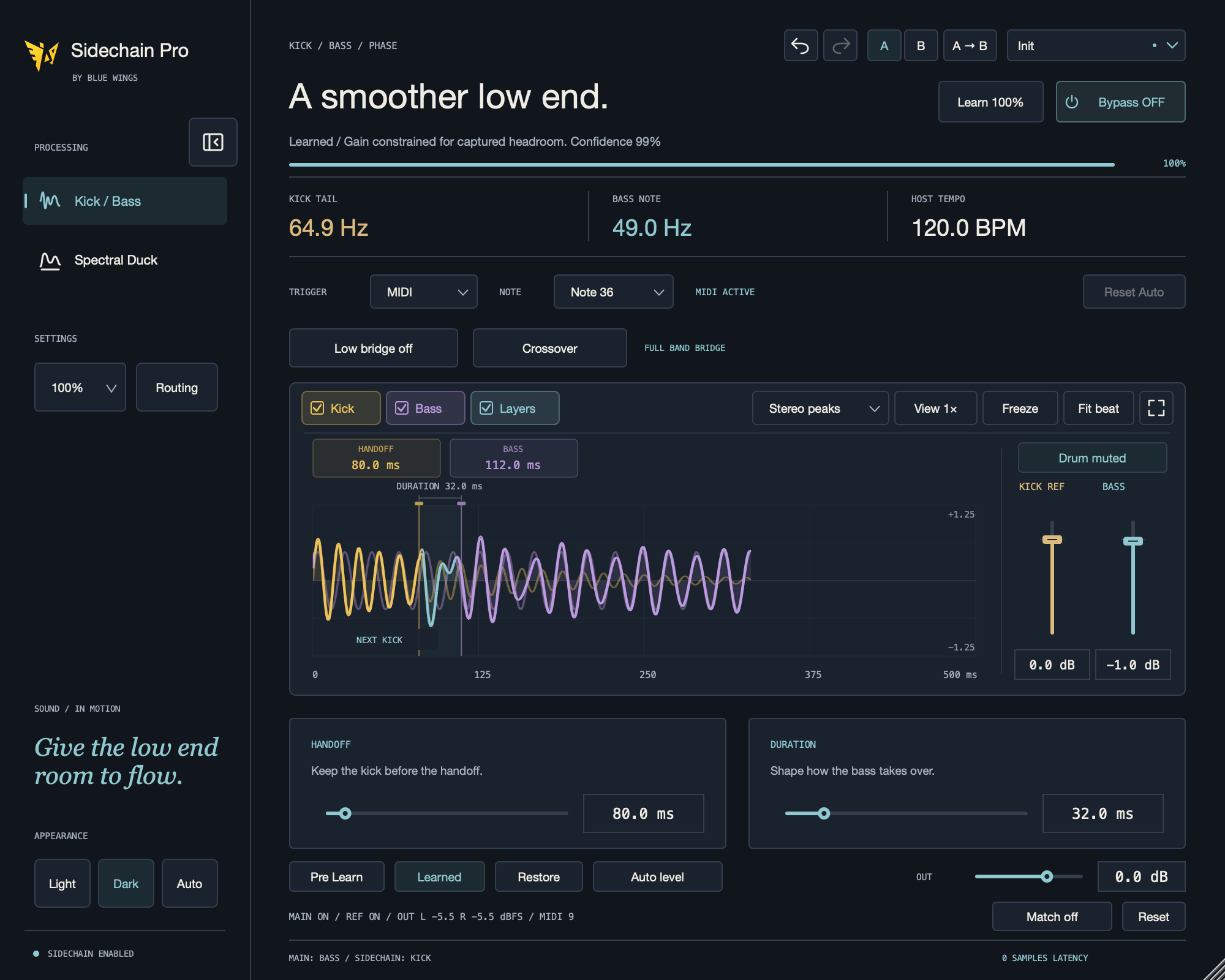Screen dimensions: 1225x980
Task: Click the undo arrow icon
Action: point(801,46)
